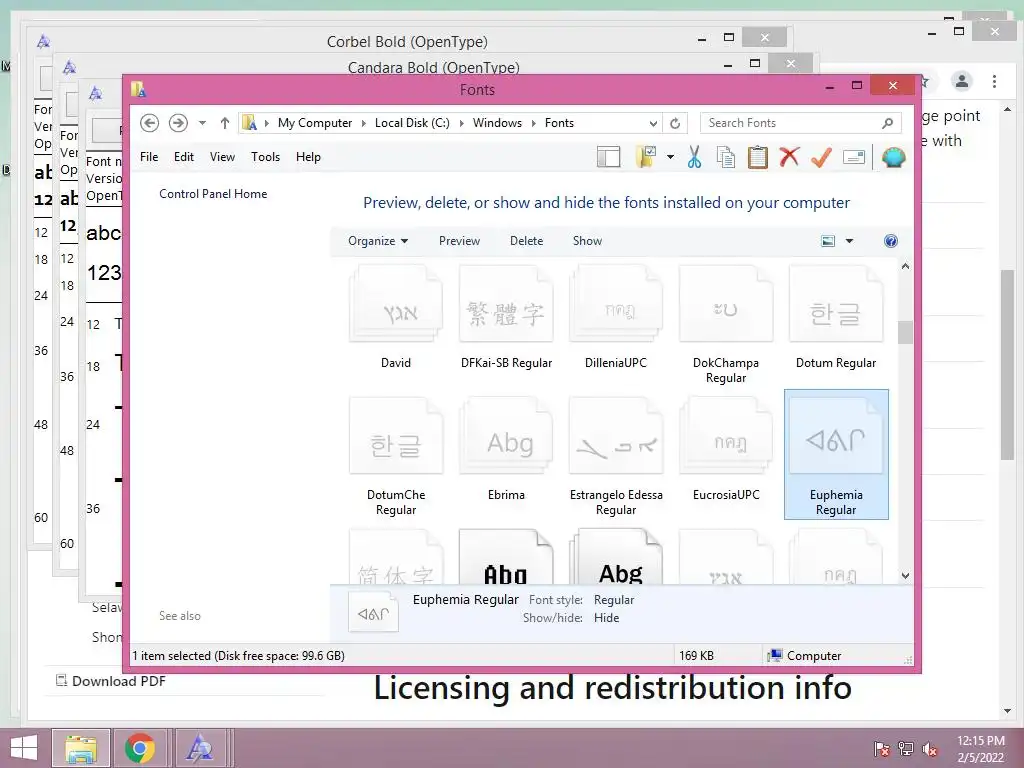The image size is (1024, 768).
Task: Click the folder options toolbar icon
Action: (646, 157)
